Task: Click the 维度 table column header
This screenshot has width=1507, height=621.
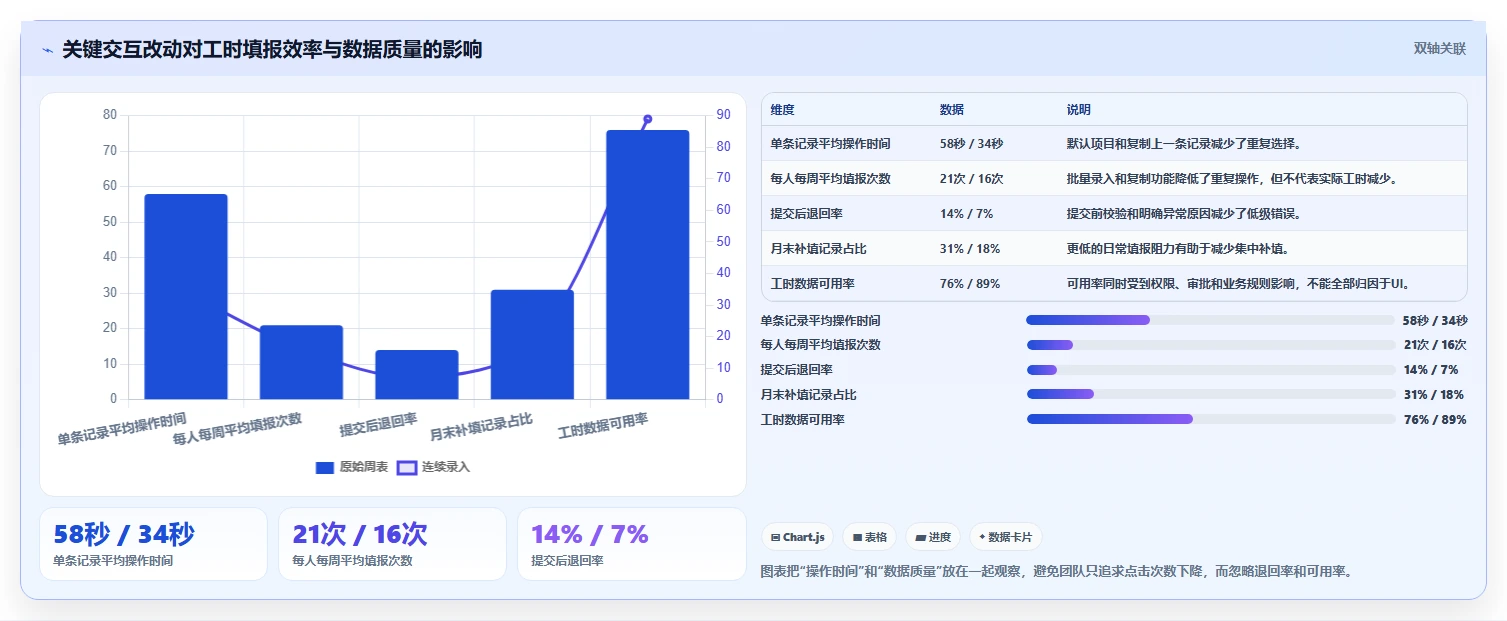Action: [783, 110]
